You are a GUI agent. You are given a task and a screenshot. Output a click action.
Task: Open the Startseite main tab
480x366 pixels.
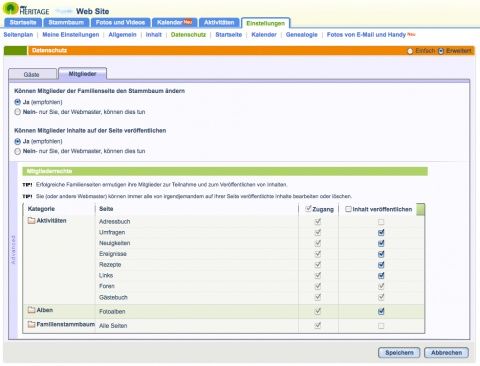pyautogui.click(x=23, y=22)
